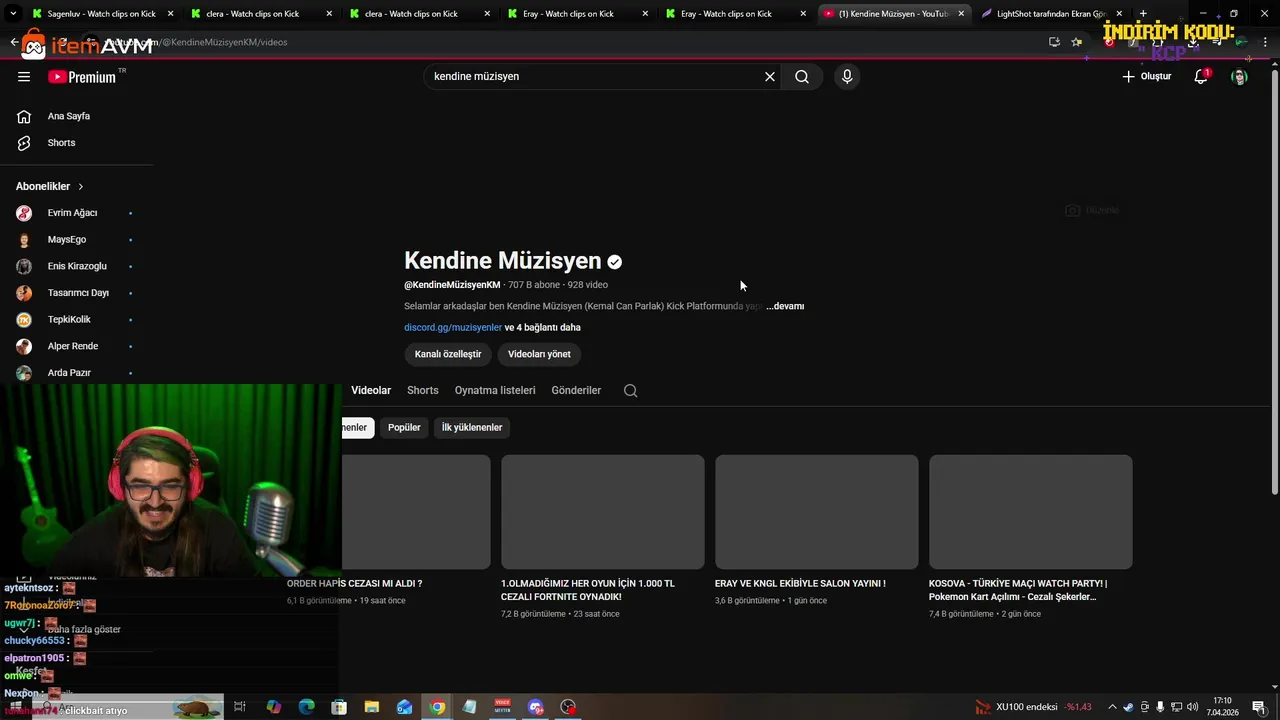Open Task View on the taskbar
The image size is (1280, 720).
pyautogui.click(x=240, y=707)
